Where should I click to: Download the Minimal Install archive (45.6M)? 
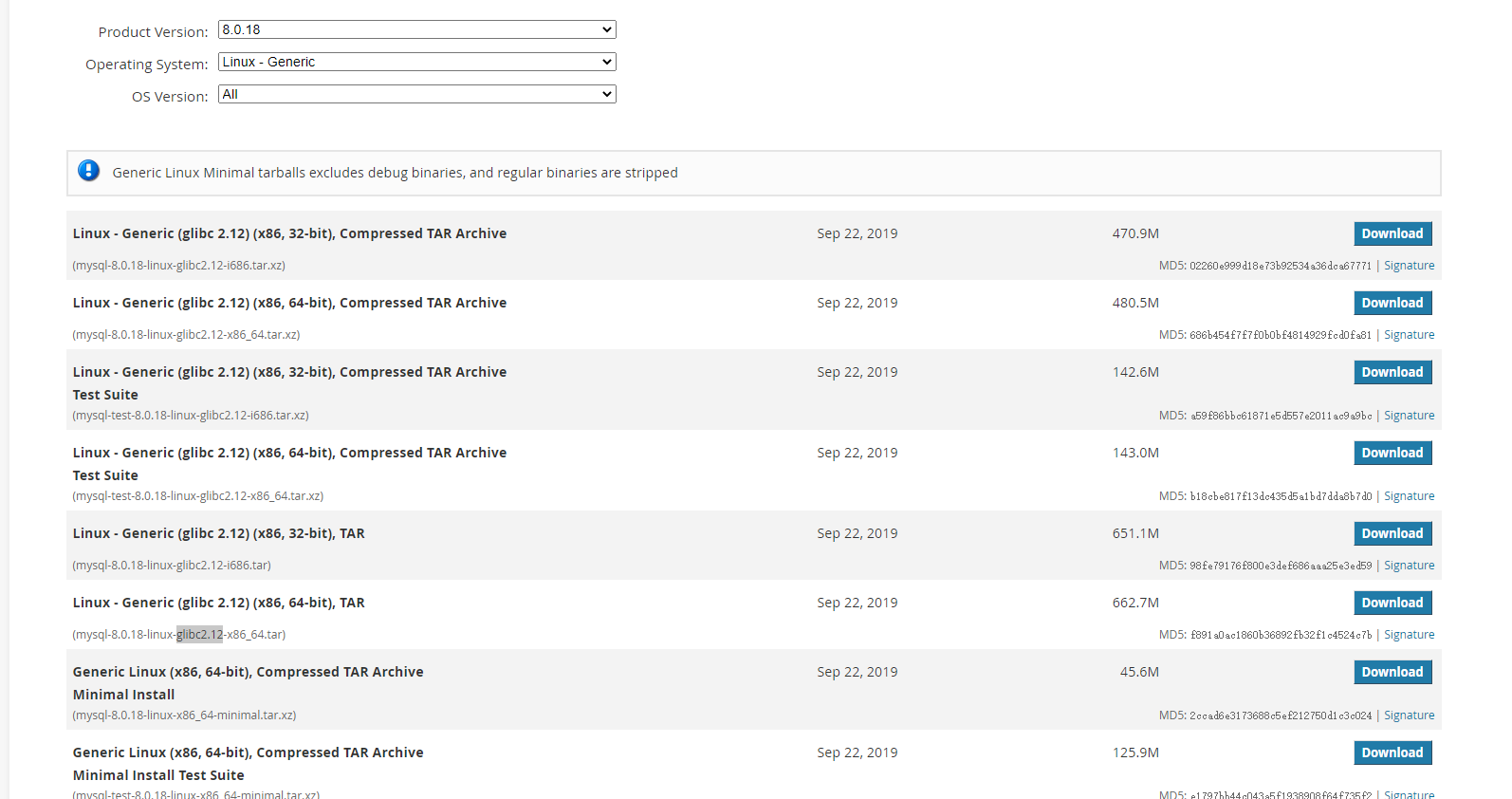(1392, 672)
